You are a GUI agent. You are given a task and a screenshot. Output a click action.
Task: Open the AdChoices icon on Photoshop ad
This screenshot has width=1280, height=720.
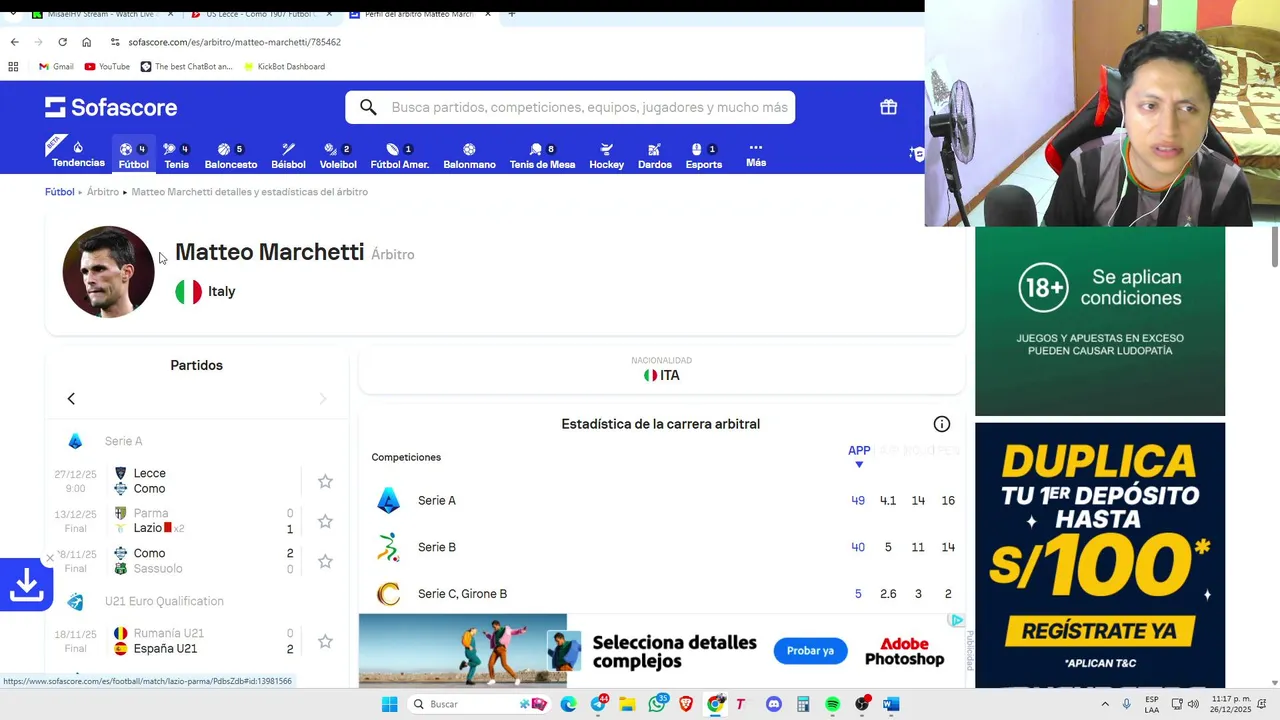coord(956,621)
